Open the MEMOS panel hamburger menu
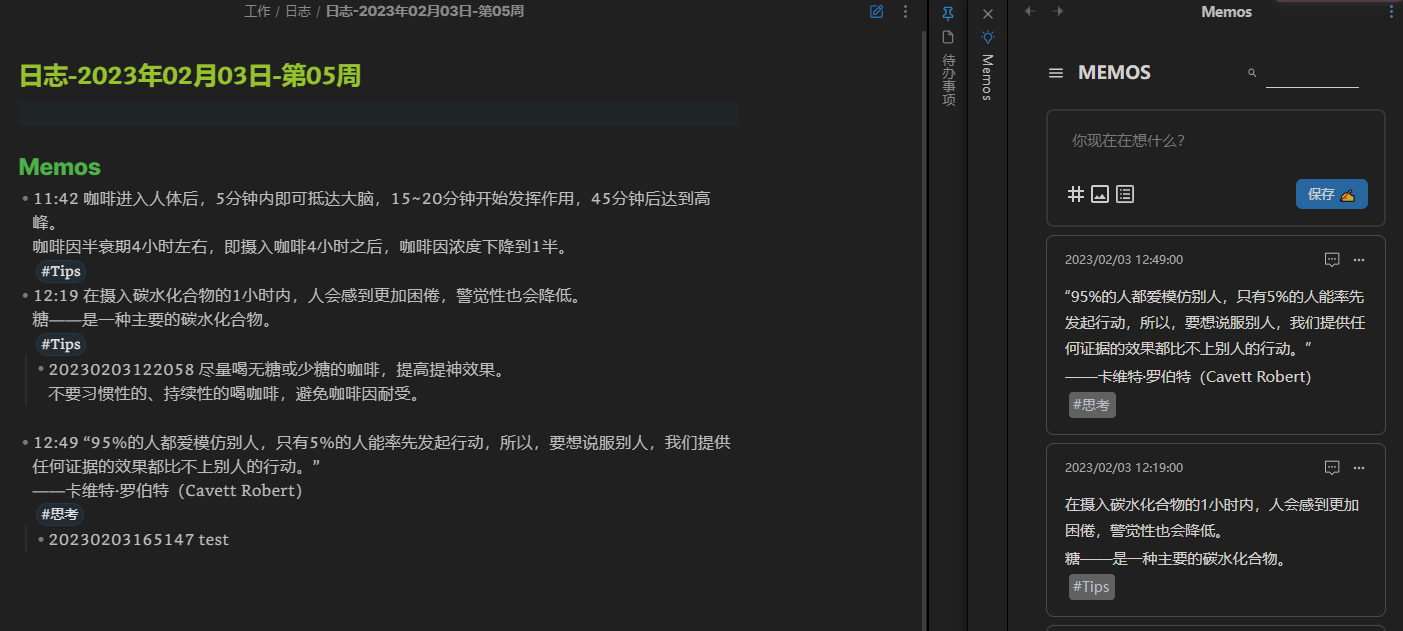Viewport: 1403px width, 631px height. [x=1054, y=72]
